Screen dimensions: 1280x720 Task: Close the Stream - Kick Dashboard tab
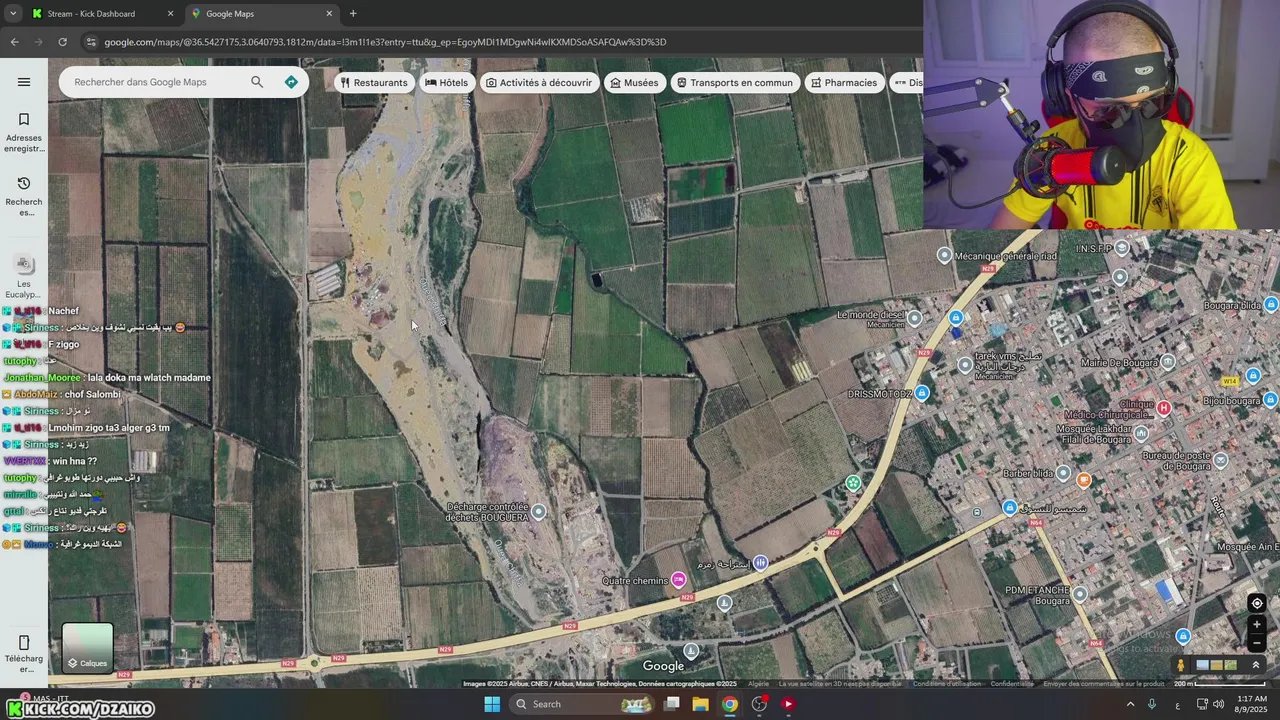coord(170,14)
